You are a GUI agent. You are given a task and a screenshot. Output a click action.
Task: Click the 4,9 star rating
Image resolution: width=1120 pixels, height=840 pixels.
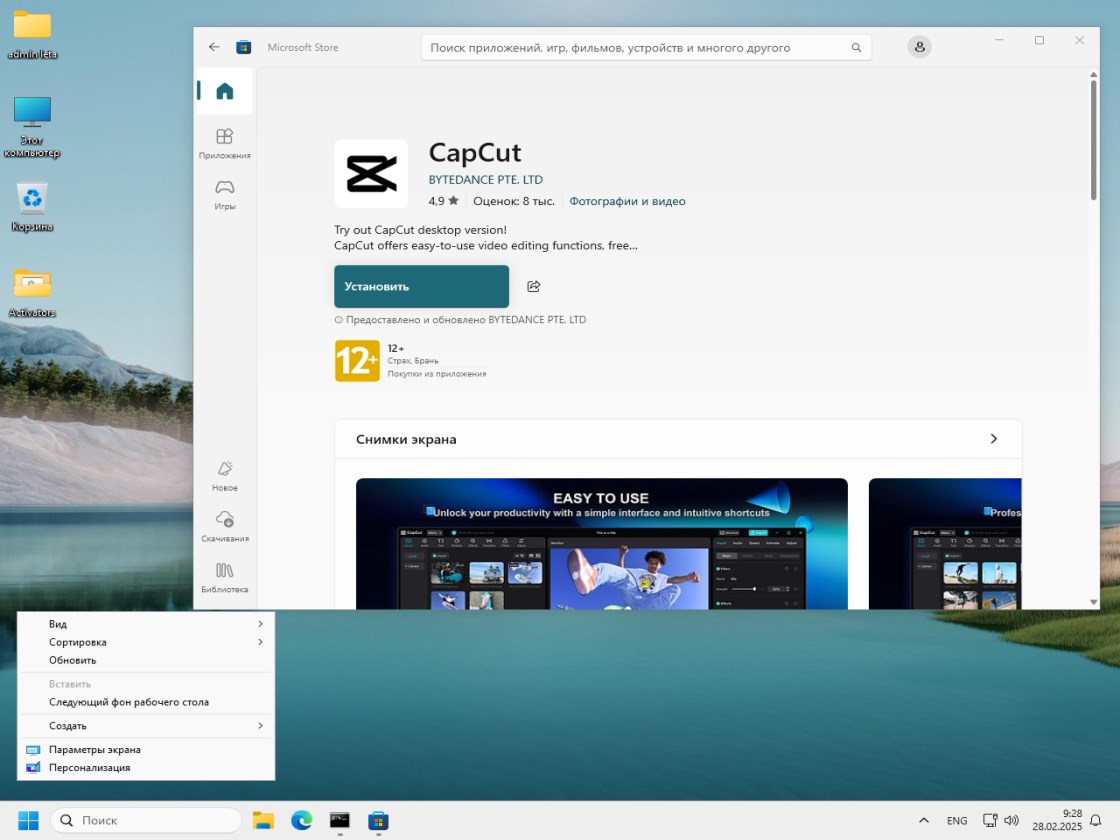444,201
